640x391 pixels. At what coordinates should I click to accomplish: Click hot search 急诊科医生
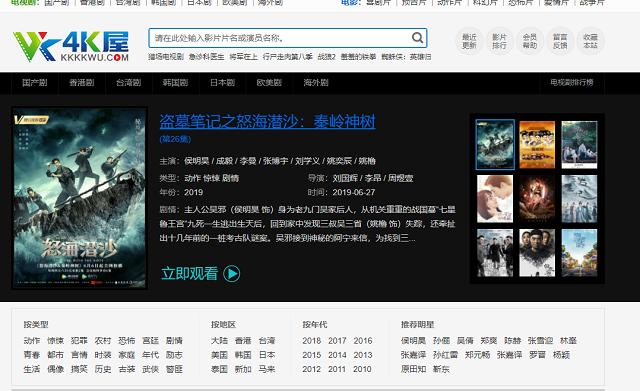point(206,57)
